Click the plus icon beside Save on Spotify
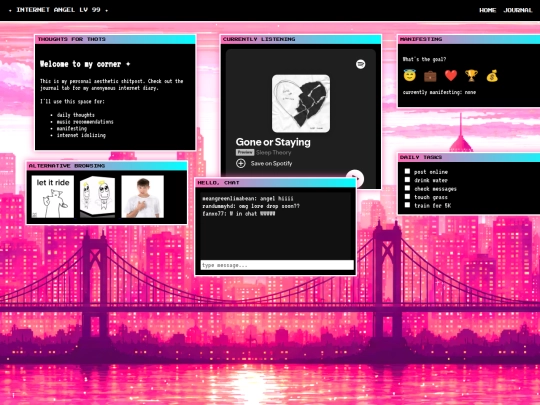 coord(241,163)
